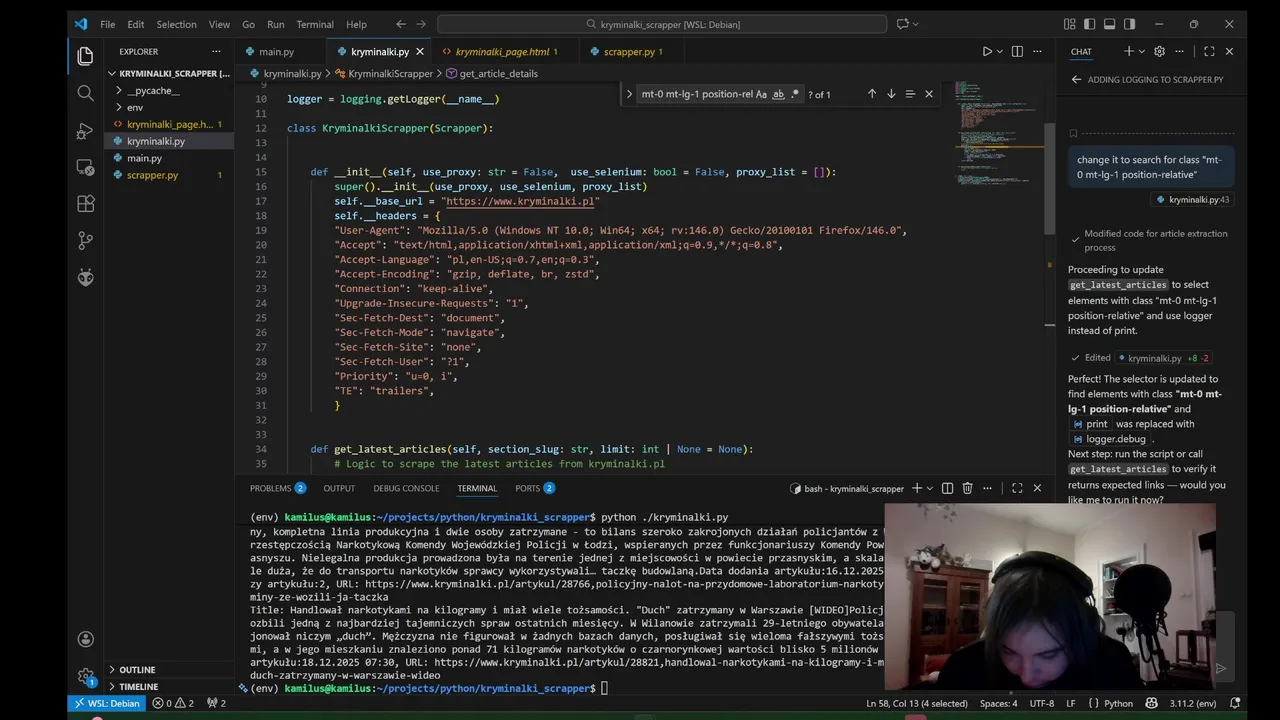Go to previous match in find widget
Image resolution: width=1280 pixels, height=720 pixels.
(872, 94)
